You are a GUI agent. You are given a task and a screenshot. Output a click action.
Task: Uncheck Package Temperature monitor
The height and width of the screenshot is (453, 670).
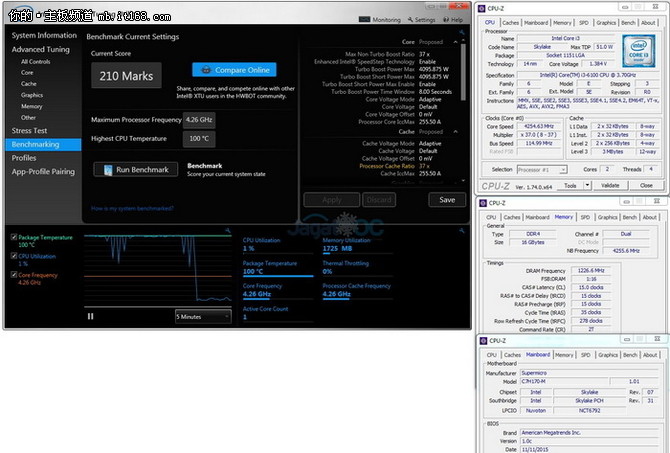[x=13, y=237]
